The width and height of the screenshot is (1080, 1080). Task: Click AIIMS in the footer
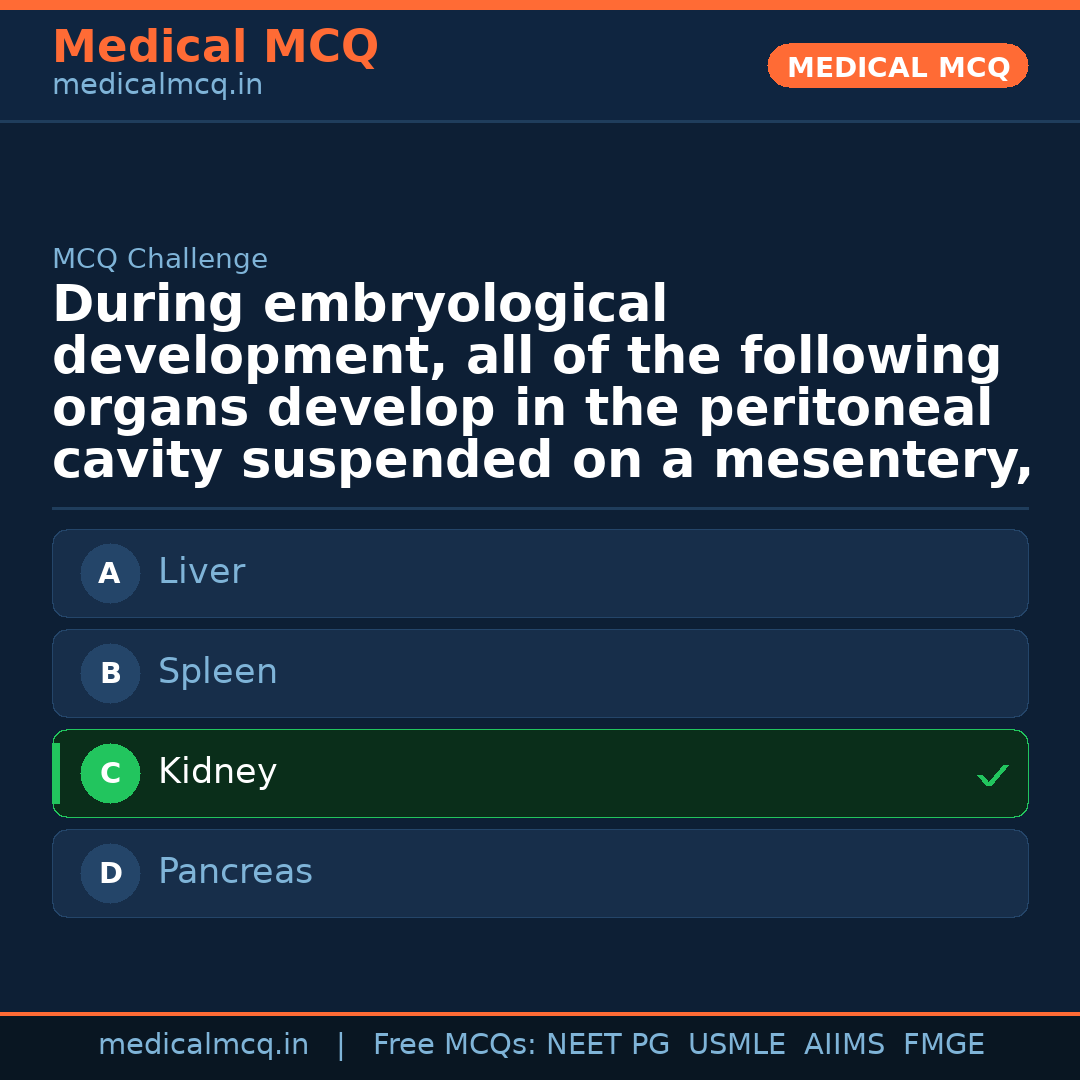(x=844, y=1045)
